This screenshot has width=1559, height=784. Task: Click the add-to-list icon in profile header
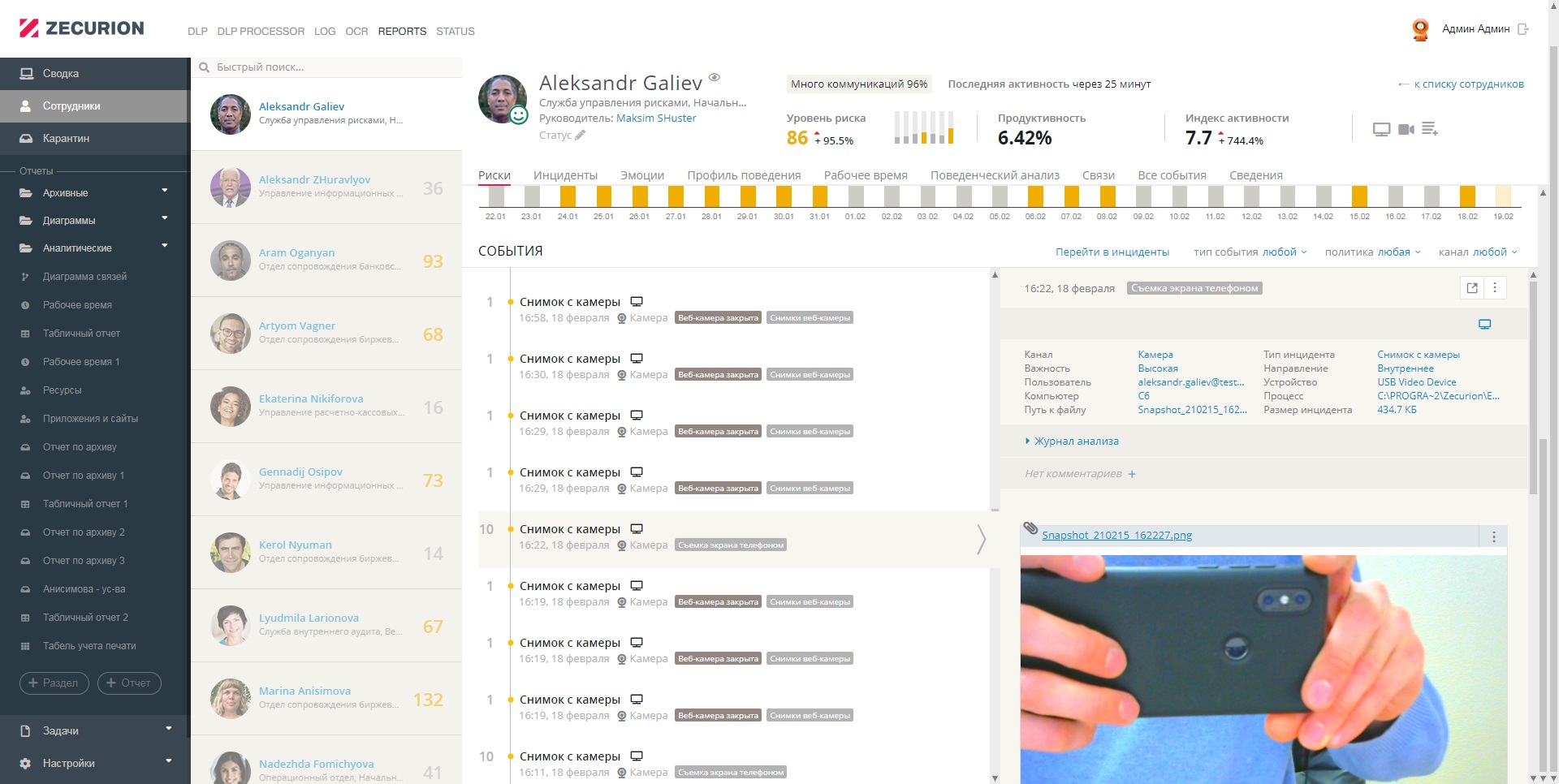(x=1430, y=129)
